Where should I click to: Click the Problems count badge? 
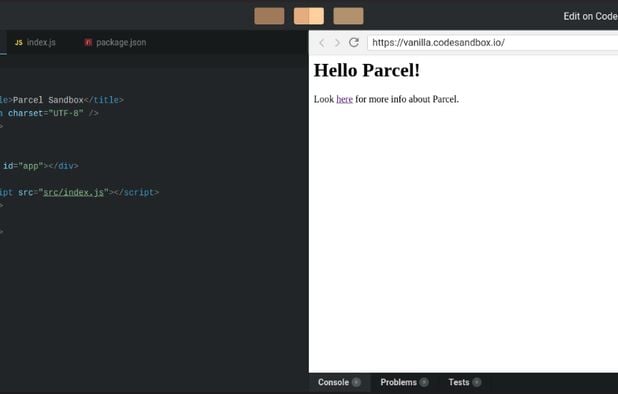[424, 382]
